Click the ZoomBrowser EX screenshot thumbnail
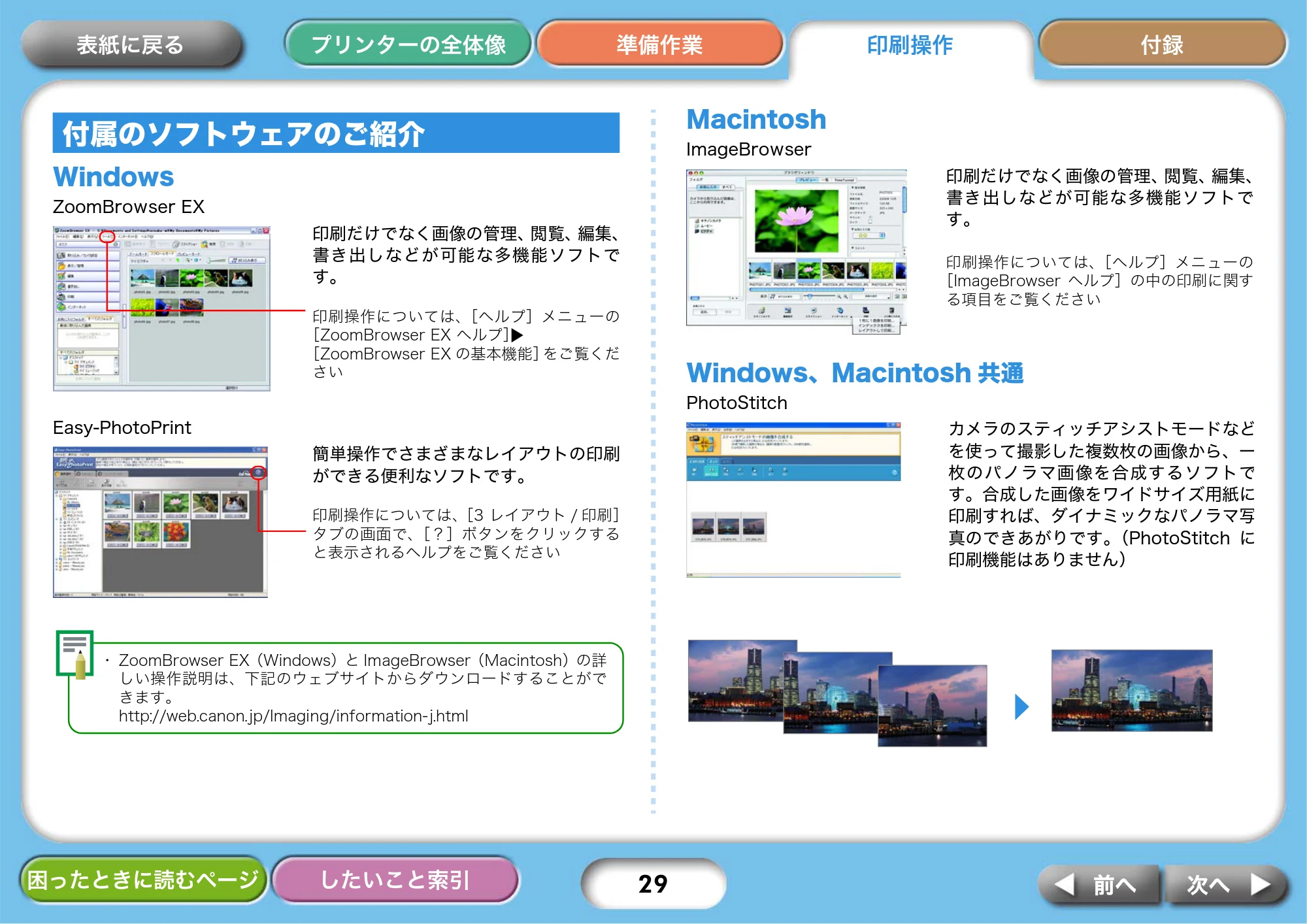Viewport: 1307px width, 924px height. 161,308
